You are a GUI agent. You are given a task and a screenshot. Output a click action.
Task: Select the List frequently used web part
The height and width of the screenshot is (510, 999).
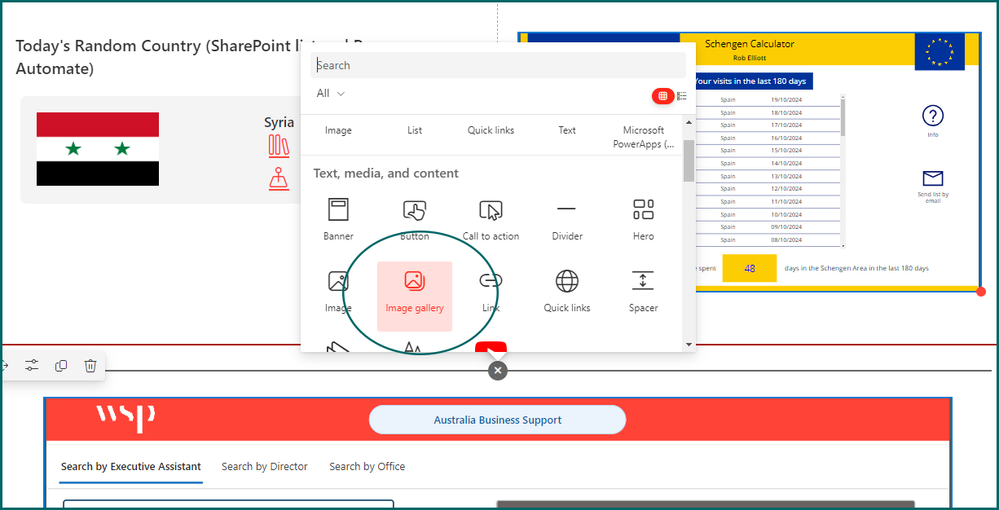click(x=415, y=130)
